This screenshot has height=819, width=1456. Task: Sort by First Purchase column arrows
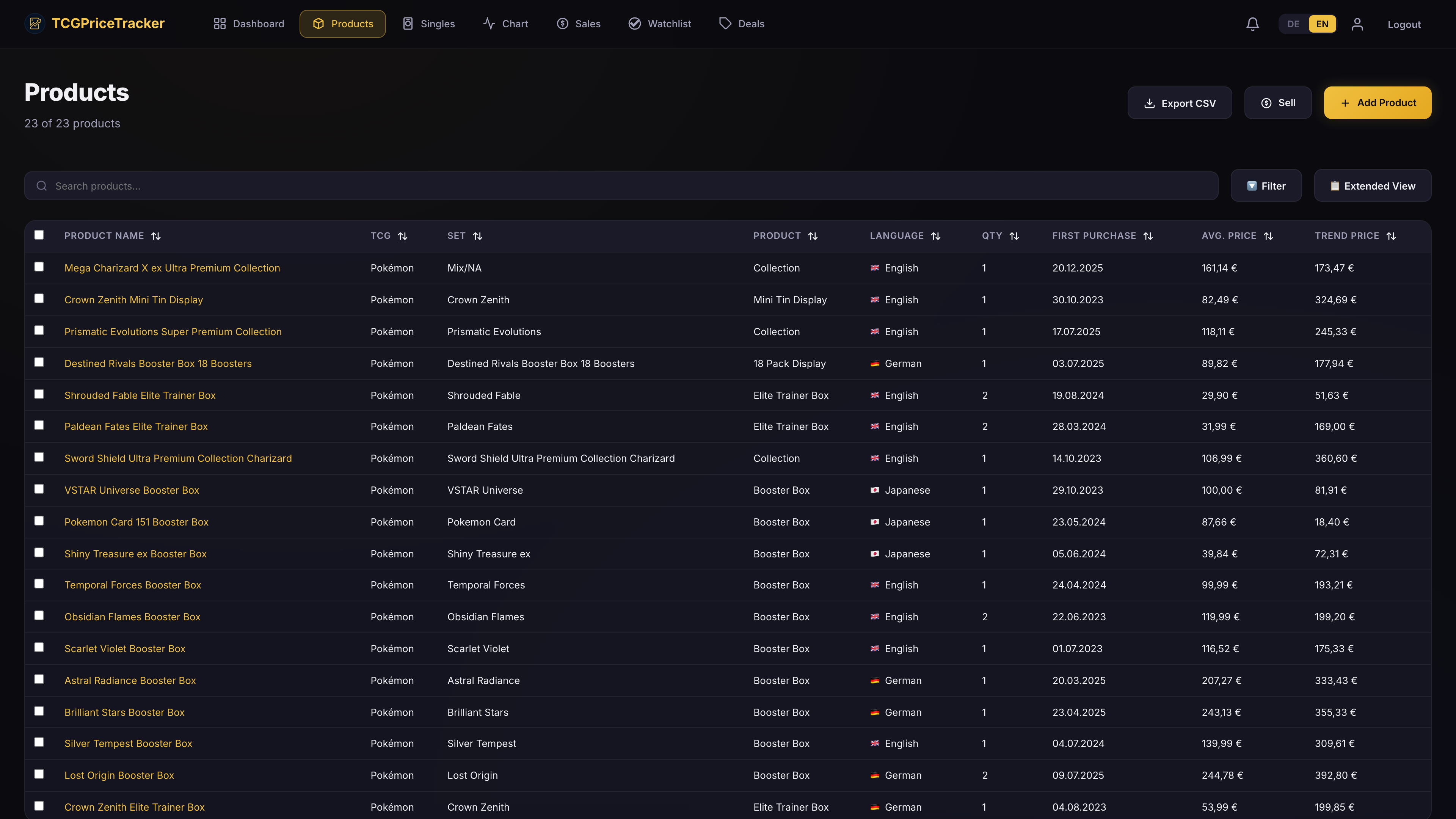click(x=1148, y=236)
